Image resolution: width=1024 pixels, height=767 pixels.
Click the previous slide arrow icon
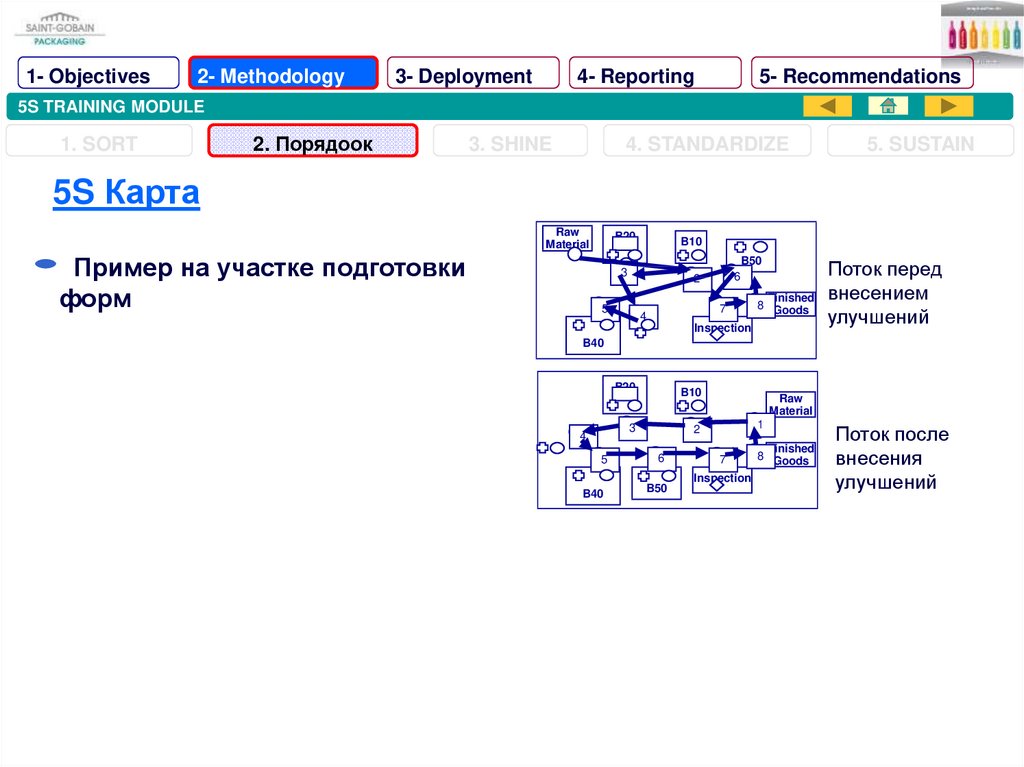827,106
